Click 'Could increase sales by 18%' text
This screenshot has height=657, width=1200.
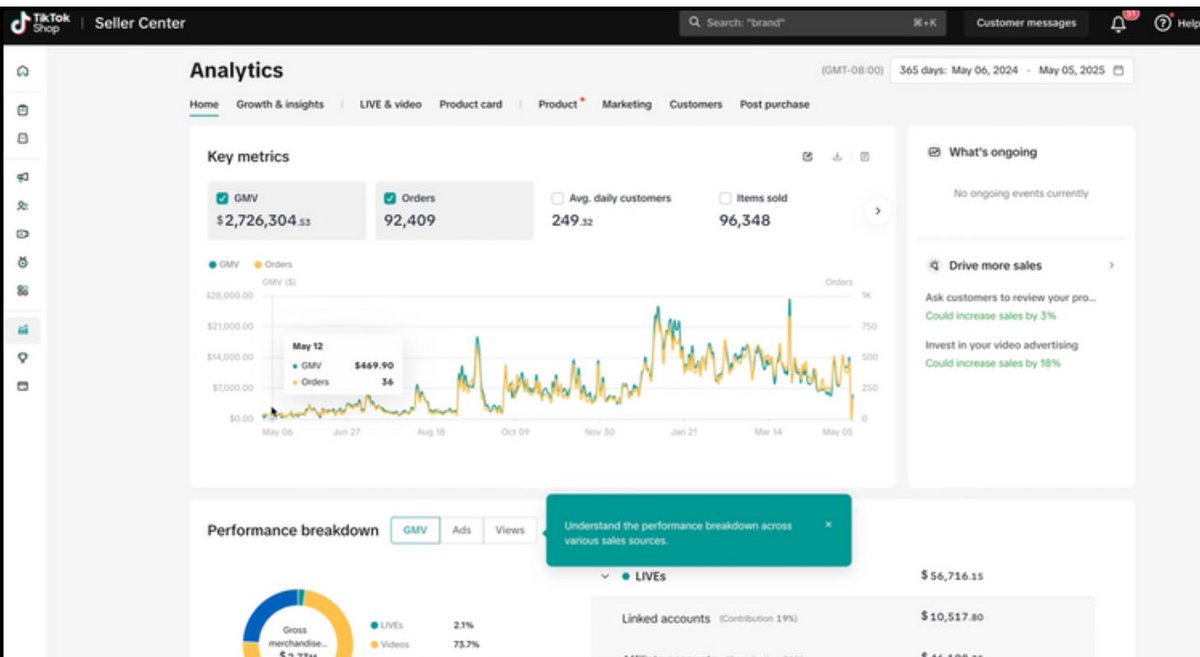click(993, 363)
